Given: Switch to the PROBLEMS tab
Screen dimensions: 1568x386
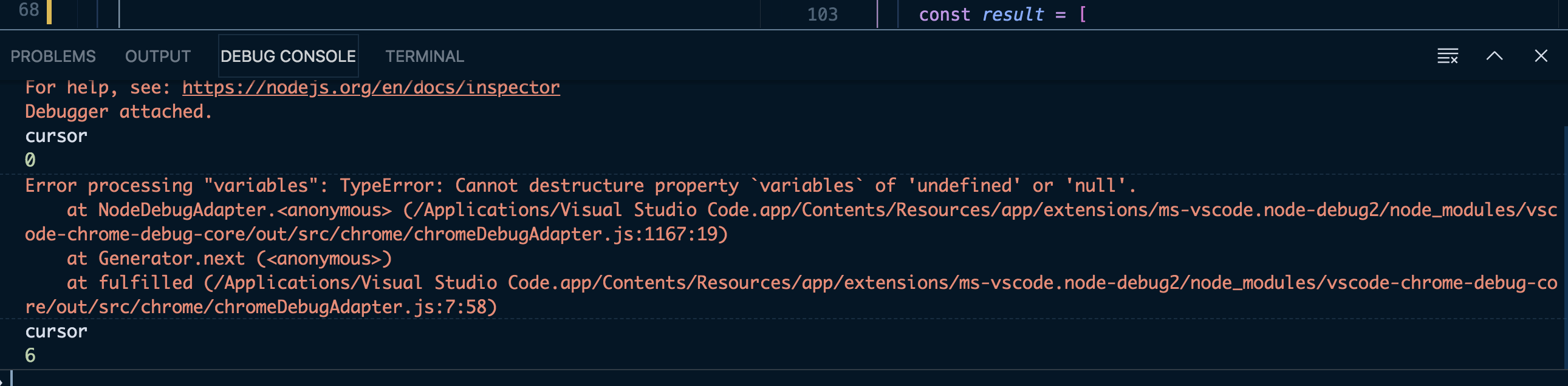Looking at the screenshot, I should [x=53, y=56].
